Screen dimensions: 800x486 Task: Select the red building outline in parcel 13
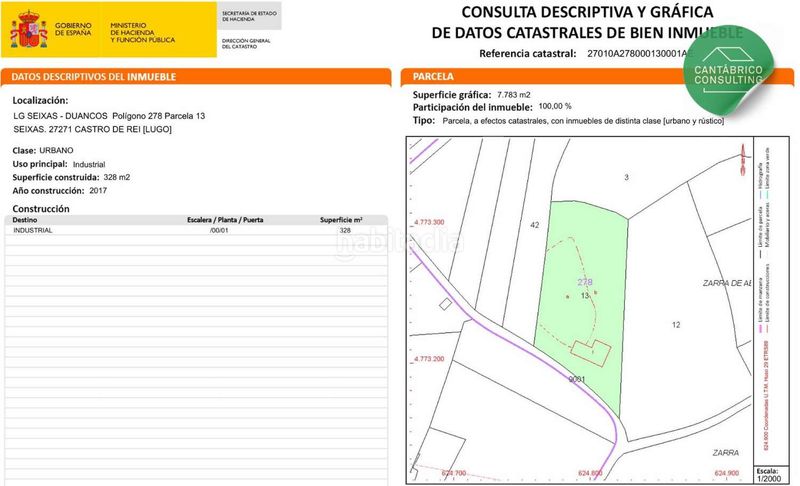591,353
